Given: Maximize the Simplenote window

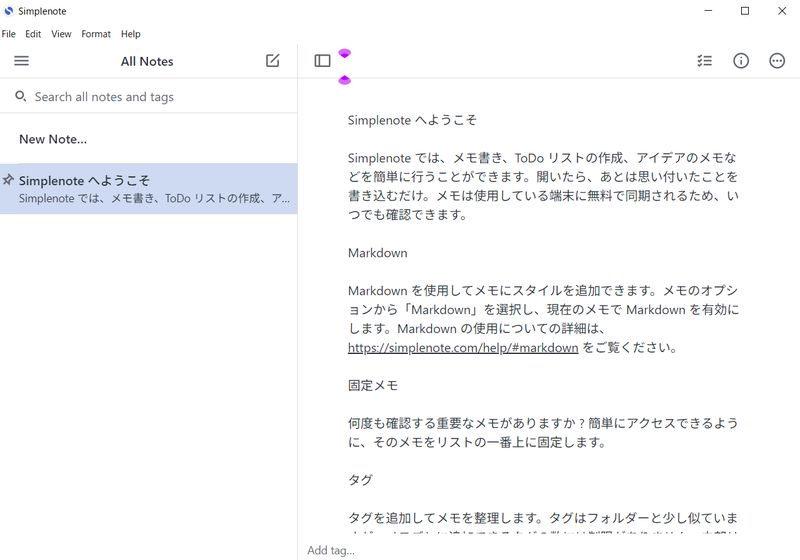Looking at the screenshot, I should click(x=745, y=11).
